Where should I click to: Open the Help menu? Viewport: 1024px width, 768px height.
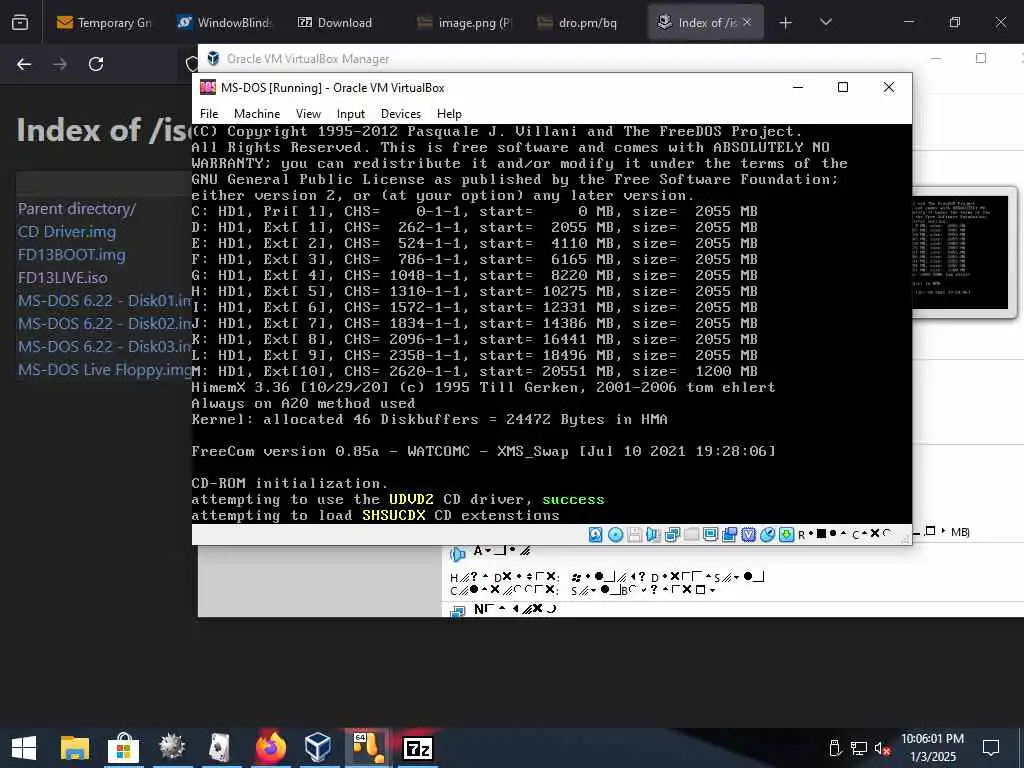pos(449,114)
